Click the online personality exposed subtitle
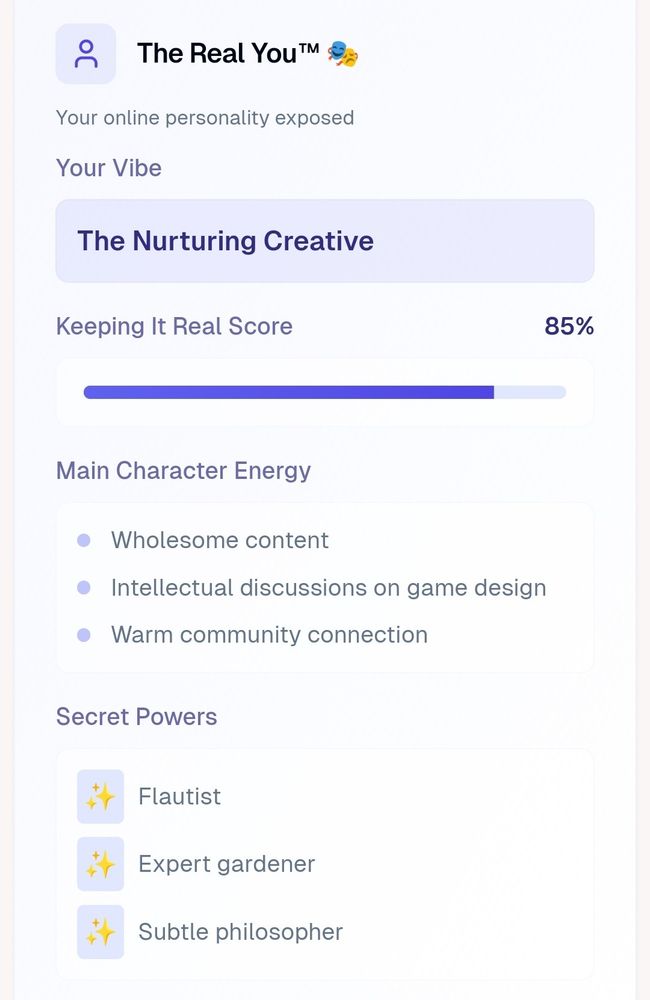The width and height of the screenshot is (650, 1000). [205, 117]
